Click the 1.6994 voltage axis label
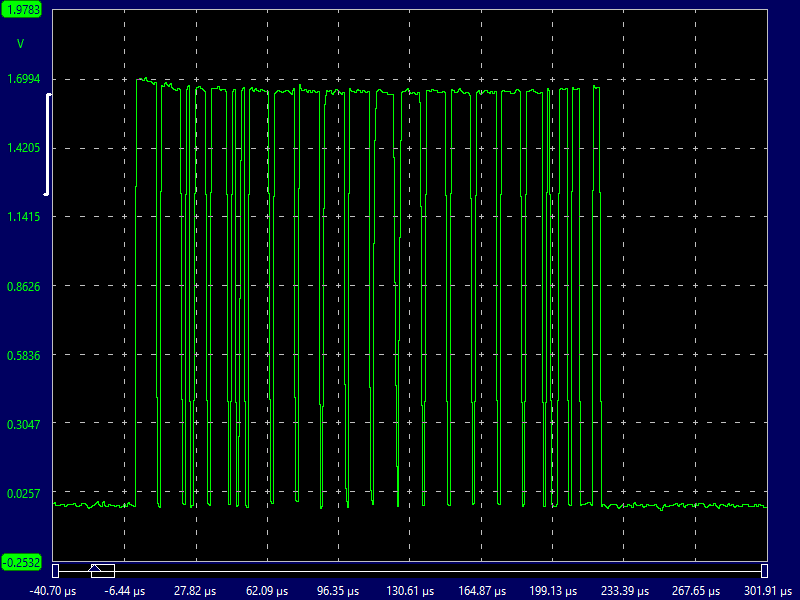This screenshot has width=800, height=600. pyautogui.click(x=23, y=79)
